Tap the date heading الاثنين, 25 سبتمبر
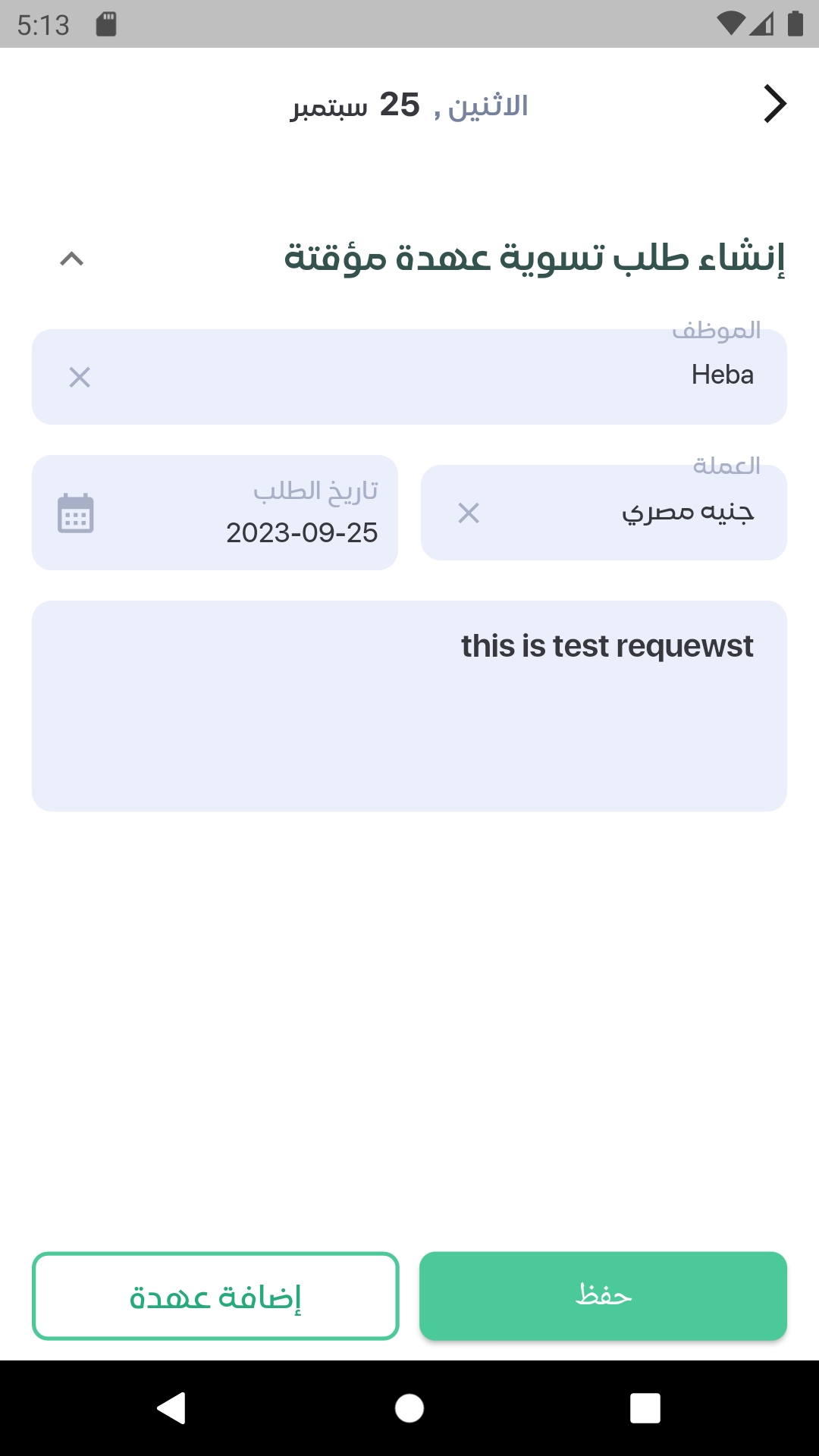Image resolution: width=819 pixels, height=1456 pixels. 409,105
